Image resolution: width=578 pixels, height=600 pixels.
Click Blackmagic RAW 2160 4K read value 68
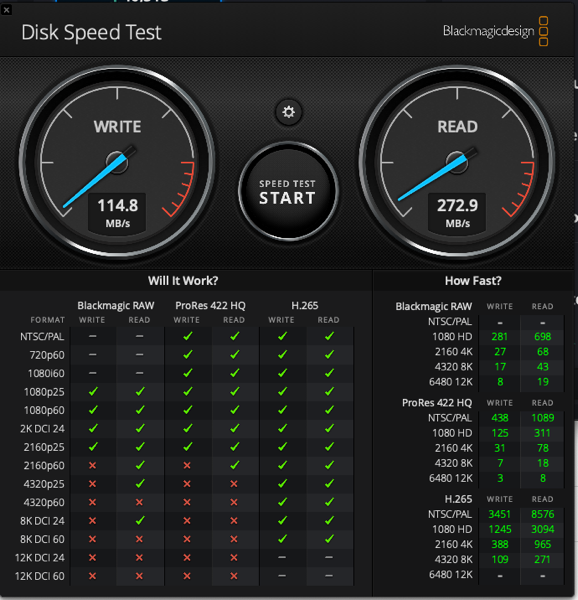click(x=542, y=352)
